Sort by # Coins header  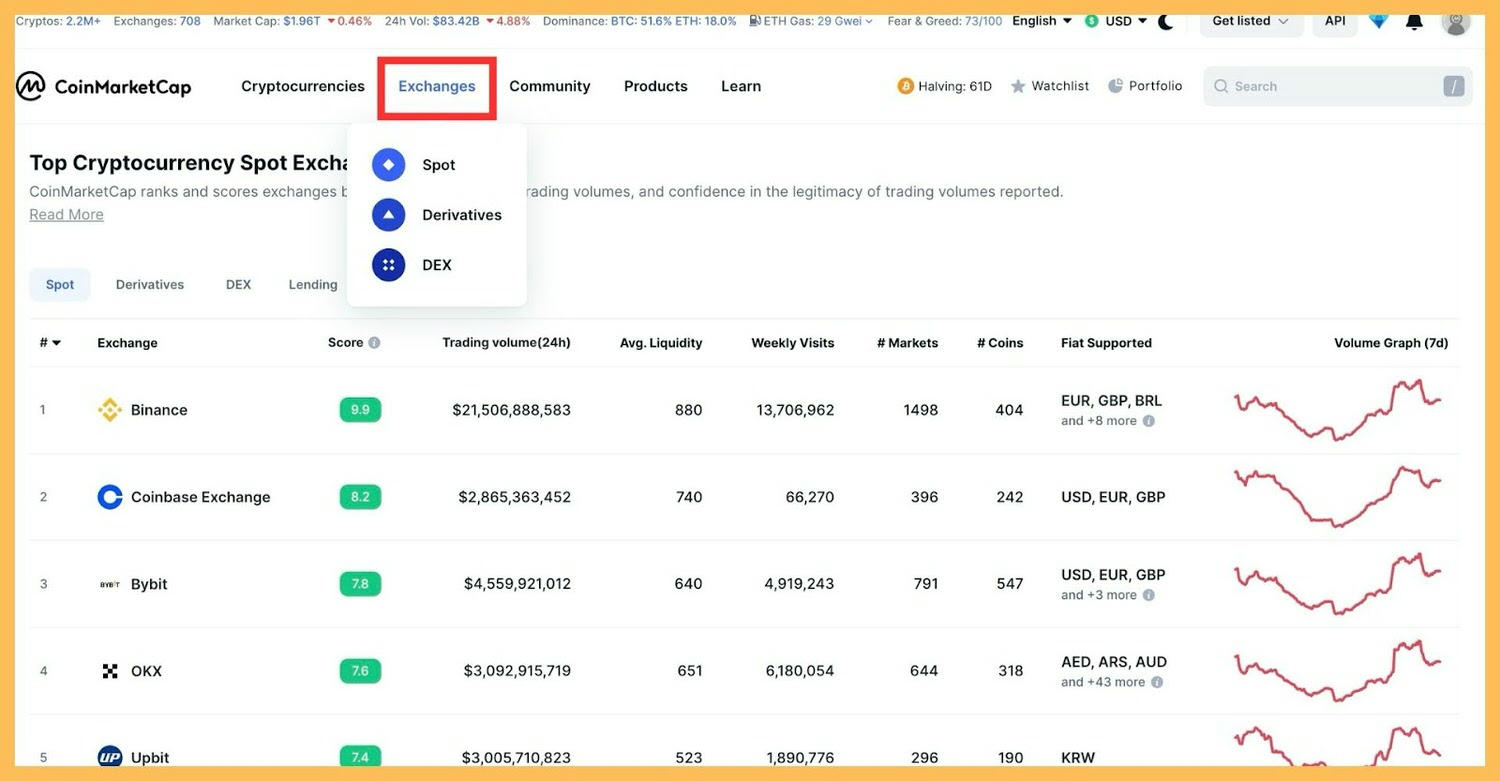point(1000,343)
